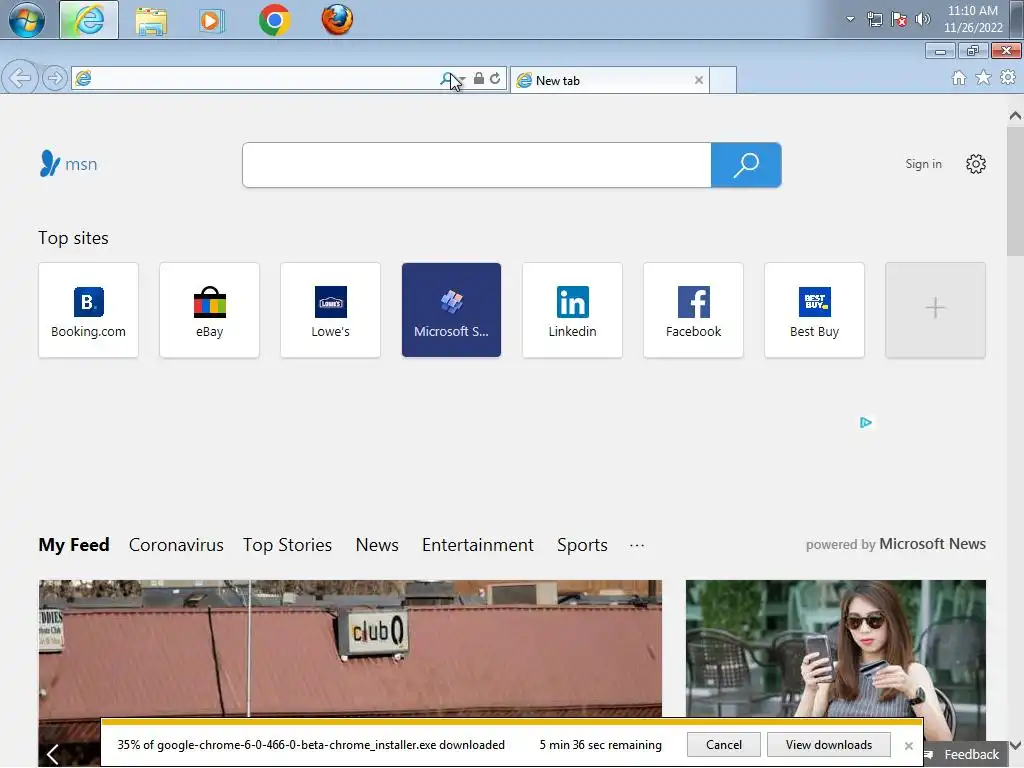Open Favorites star icon
Viewport: 1024px width, 768px height.
tap(983, 78)
